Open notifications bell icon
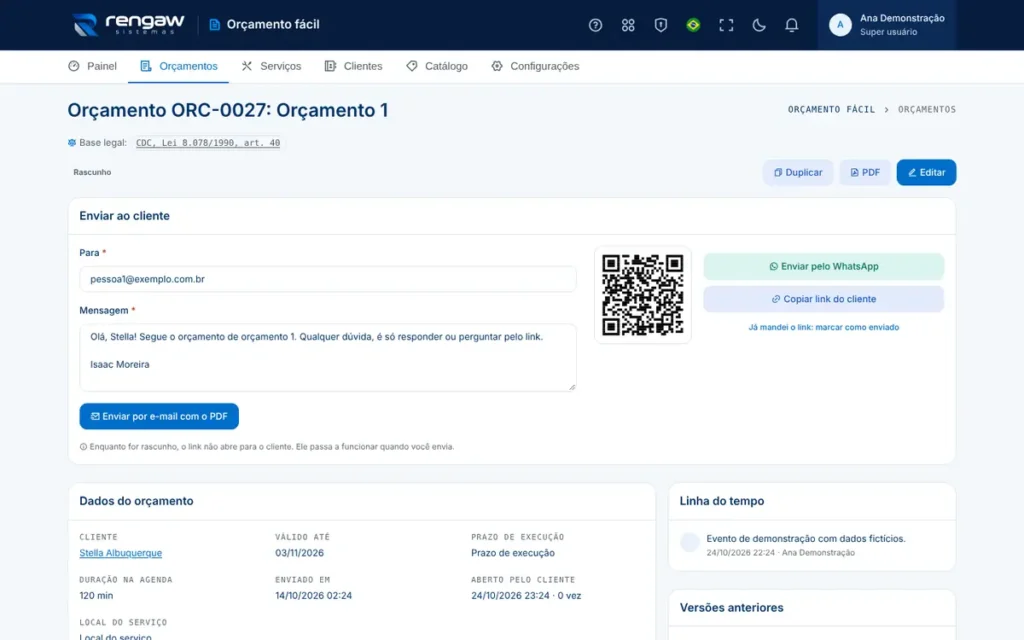 tap(791, 25)
